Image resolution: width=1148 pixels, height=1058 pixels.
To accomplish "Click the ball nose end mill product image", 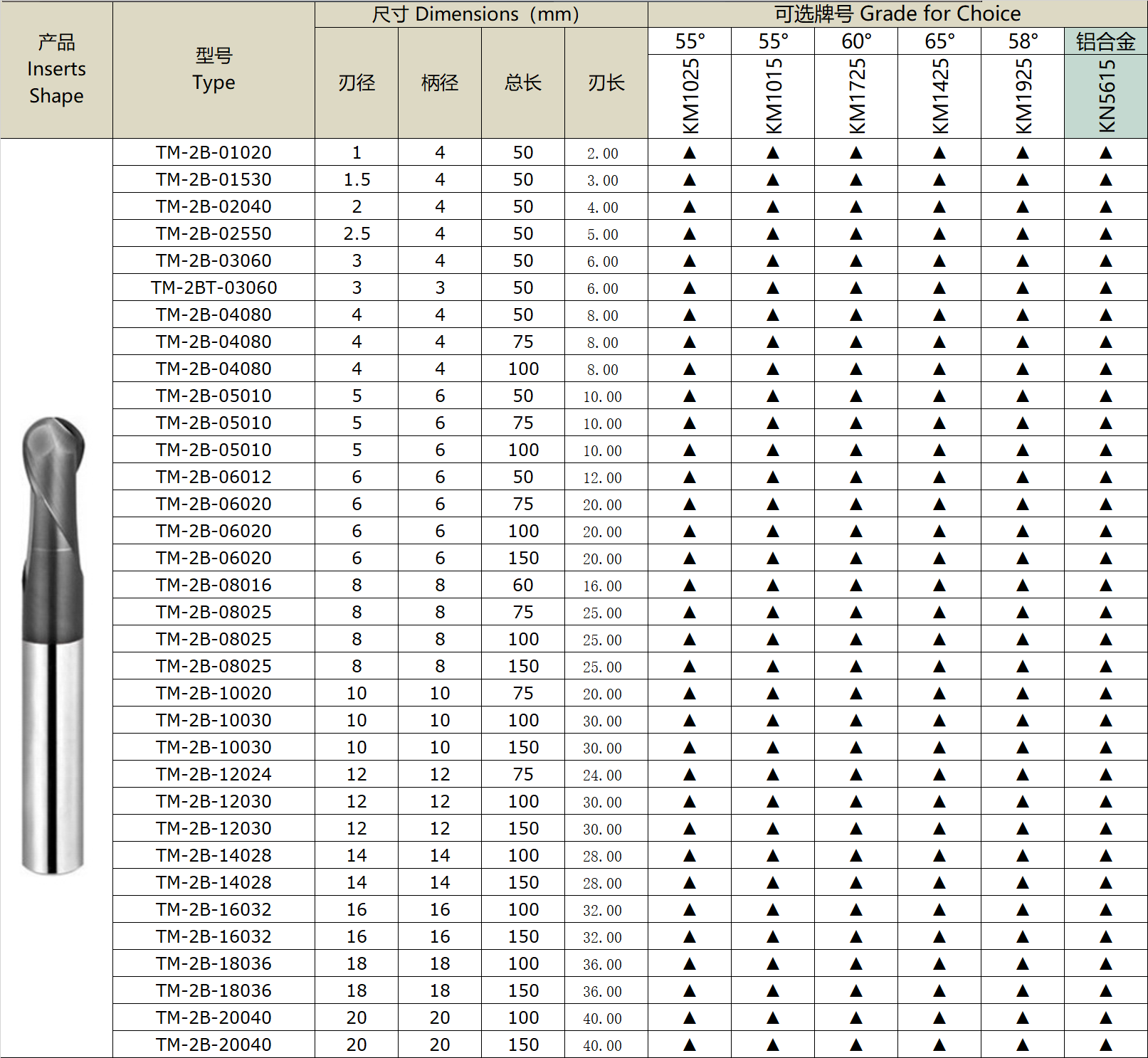I will pos(54,645).
